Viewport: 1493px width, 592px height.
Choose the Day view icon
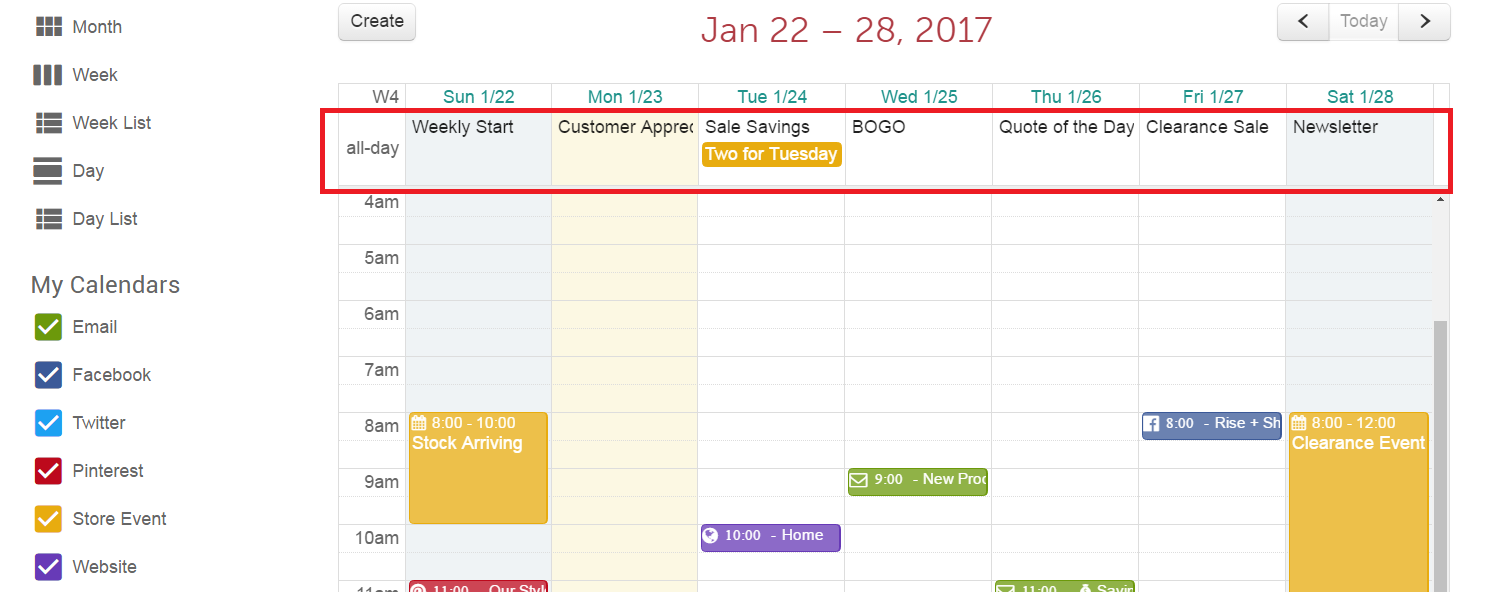click(x=48, y=171)
